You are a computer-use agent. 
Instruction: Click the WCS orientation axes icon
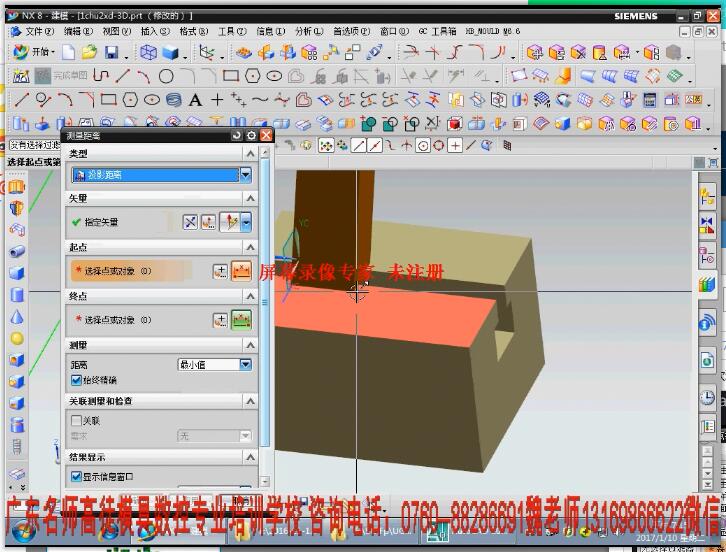pyautogui.click(x=207, y=52)
